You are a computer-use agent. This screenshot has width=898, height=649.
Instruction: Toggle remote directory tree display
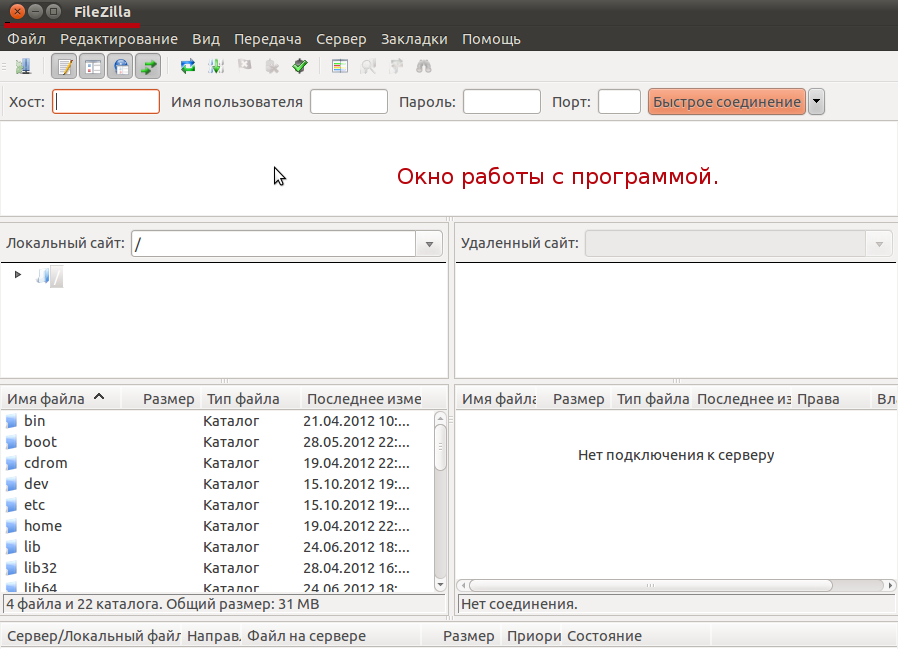[x=120, y=67]
